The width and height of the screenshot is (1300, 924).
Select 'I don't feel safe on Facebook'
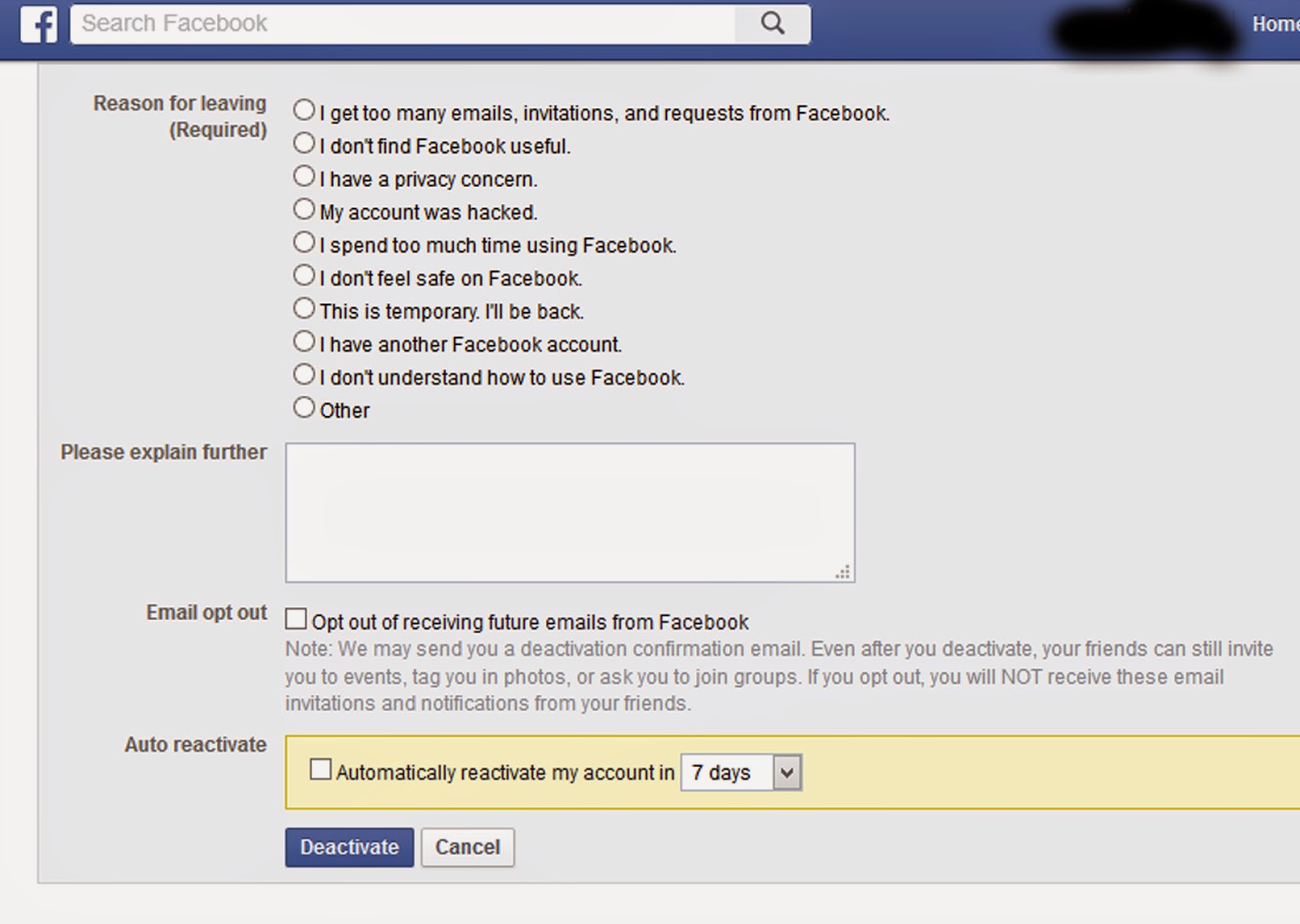click(x=304, y=275)
